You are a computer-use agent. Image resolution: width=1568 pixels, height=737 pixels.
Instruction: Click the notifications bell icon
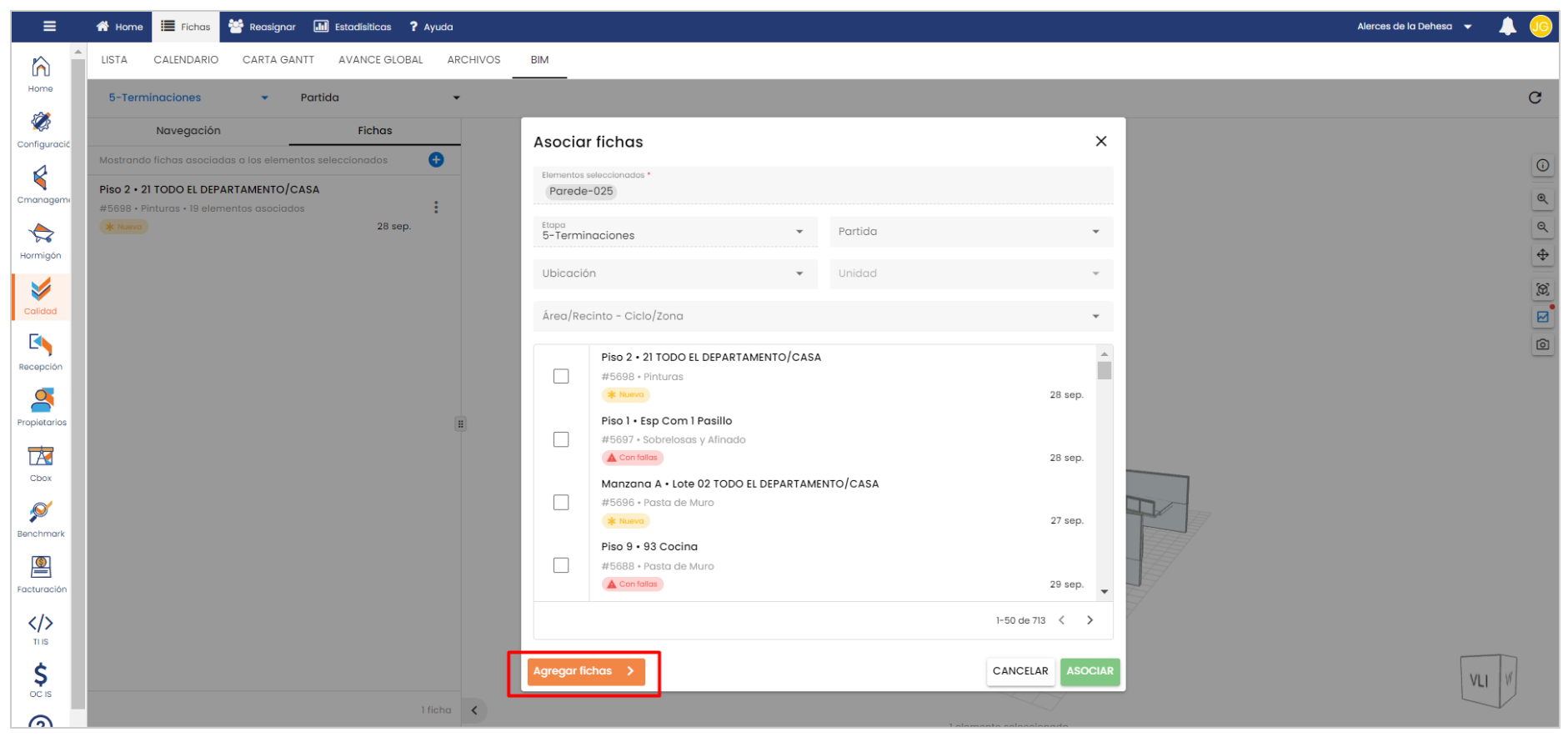click(x=1507, y=27)
